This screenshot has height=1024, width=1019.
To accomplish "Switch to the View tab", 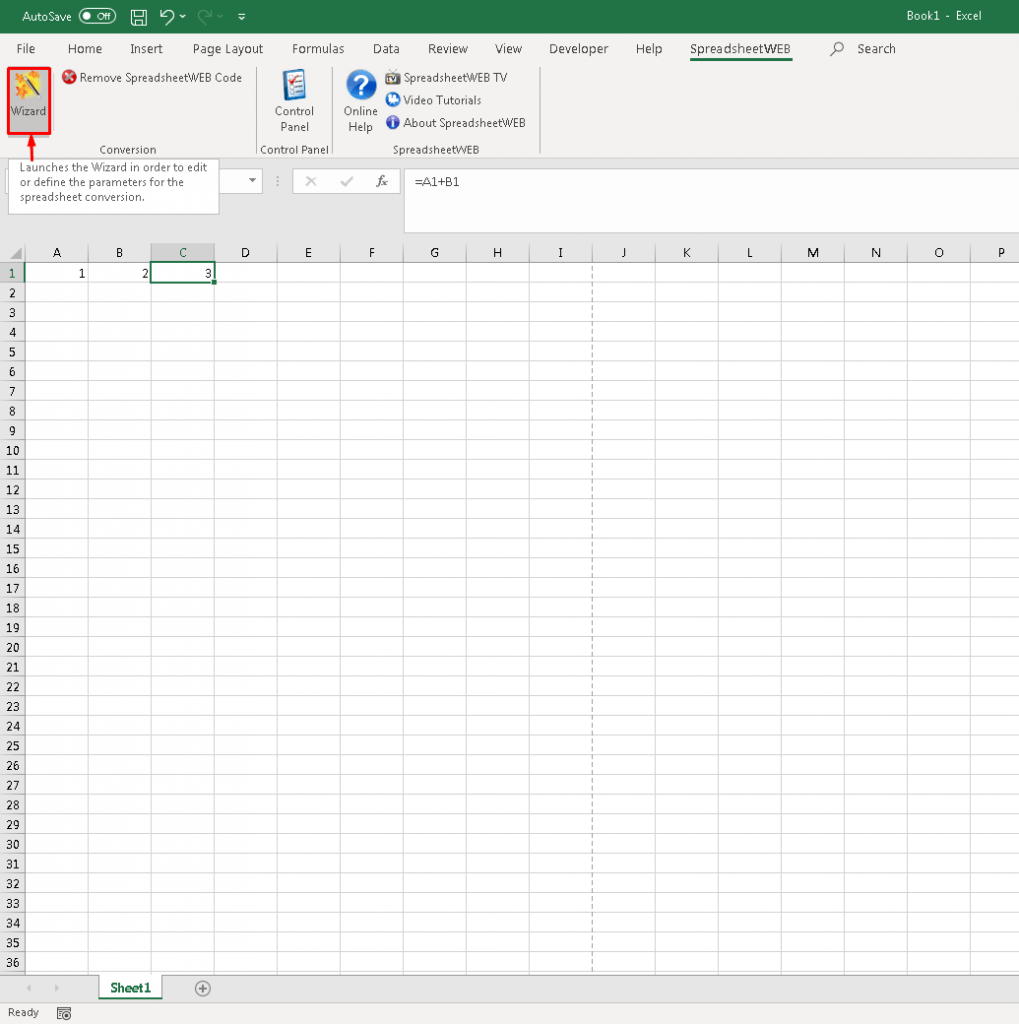I will click(508, 49).
